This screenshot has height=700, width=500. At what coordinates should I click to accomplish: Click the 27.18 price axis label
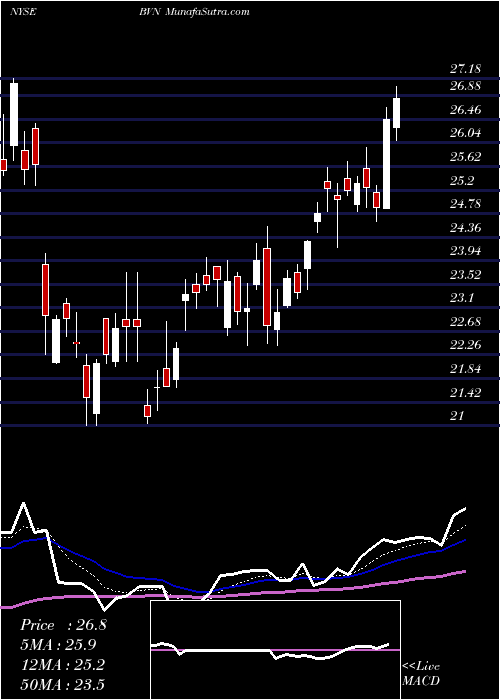[x=465, y=69]
